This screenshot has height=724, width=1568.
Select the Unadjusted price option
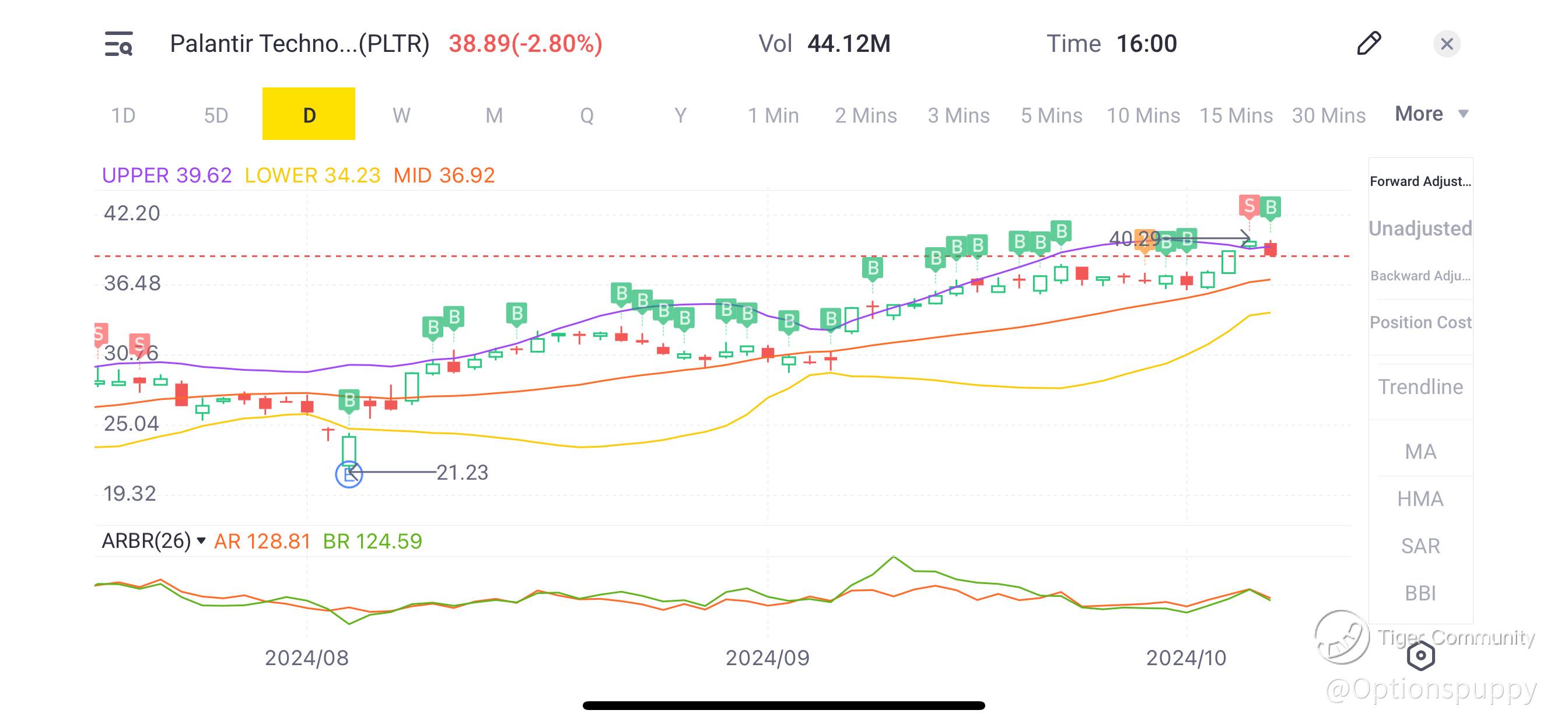[x=1420, y=228]
